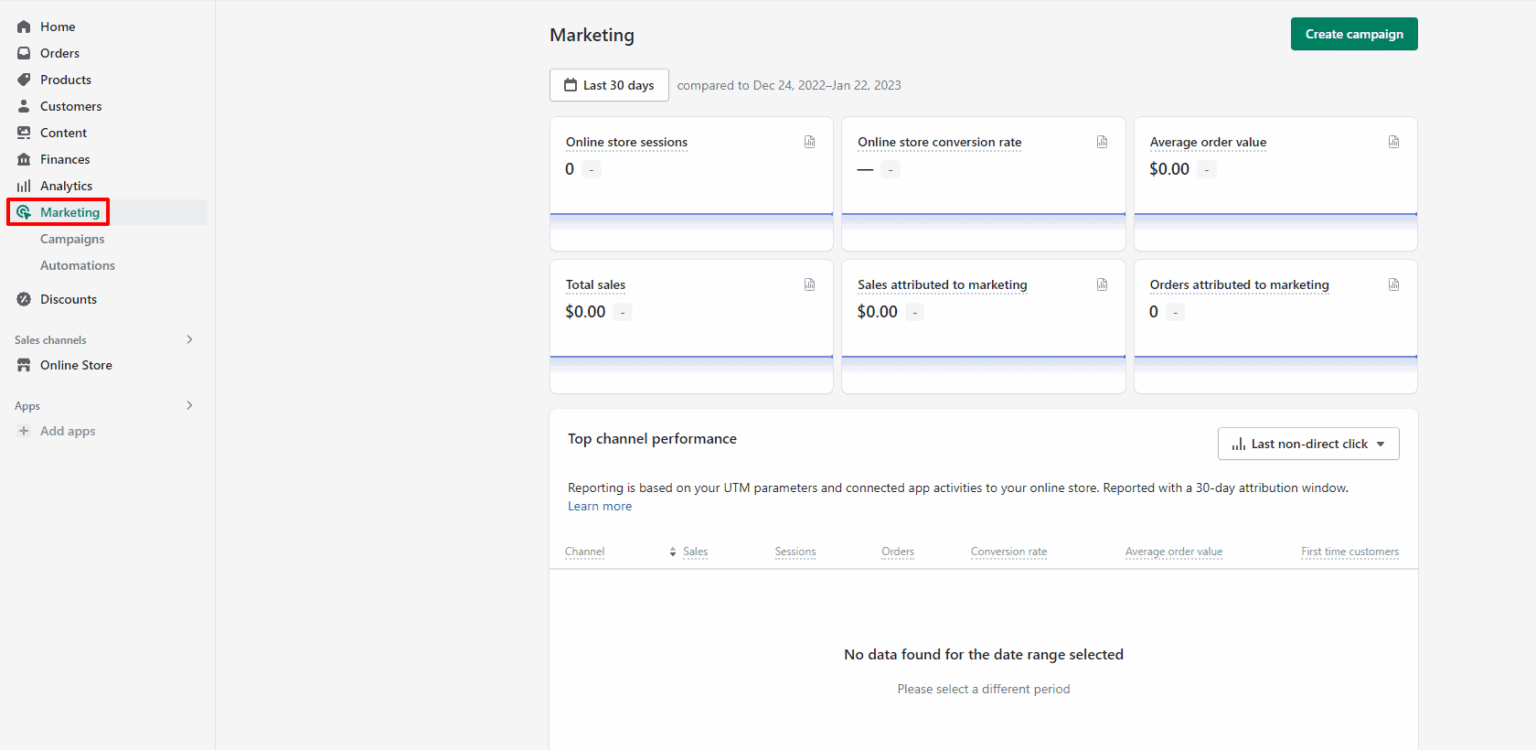Open Customers via the person icon
1536x750 pixels.
point(23,106)
